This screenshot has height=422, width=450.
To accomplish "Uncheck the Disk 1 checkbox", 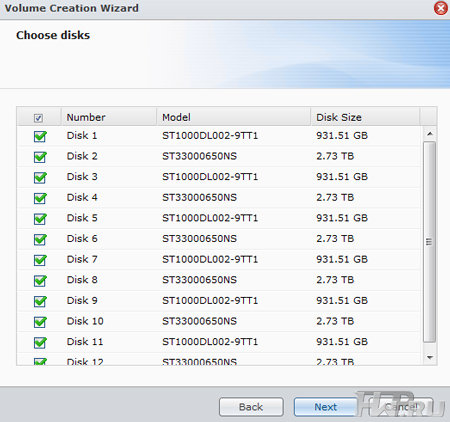I will click(40, 136).
